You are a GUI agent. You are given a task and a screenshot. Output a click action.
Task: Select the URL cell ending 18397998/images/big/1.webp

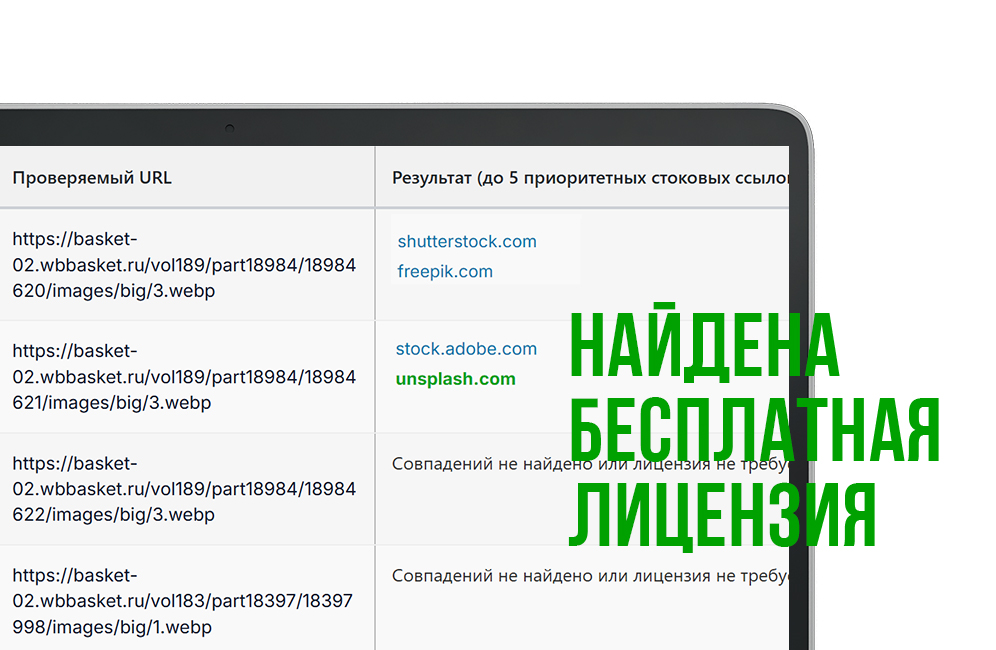(184, 601)
